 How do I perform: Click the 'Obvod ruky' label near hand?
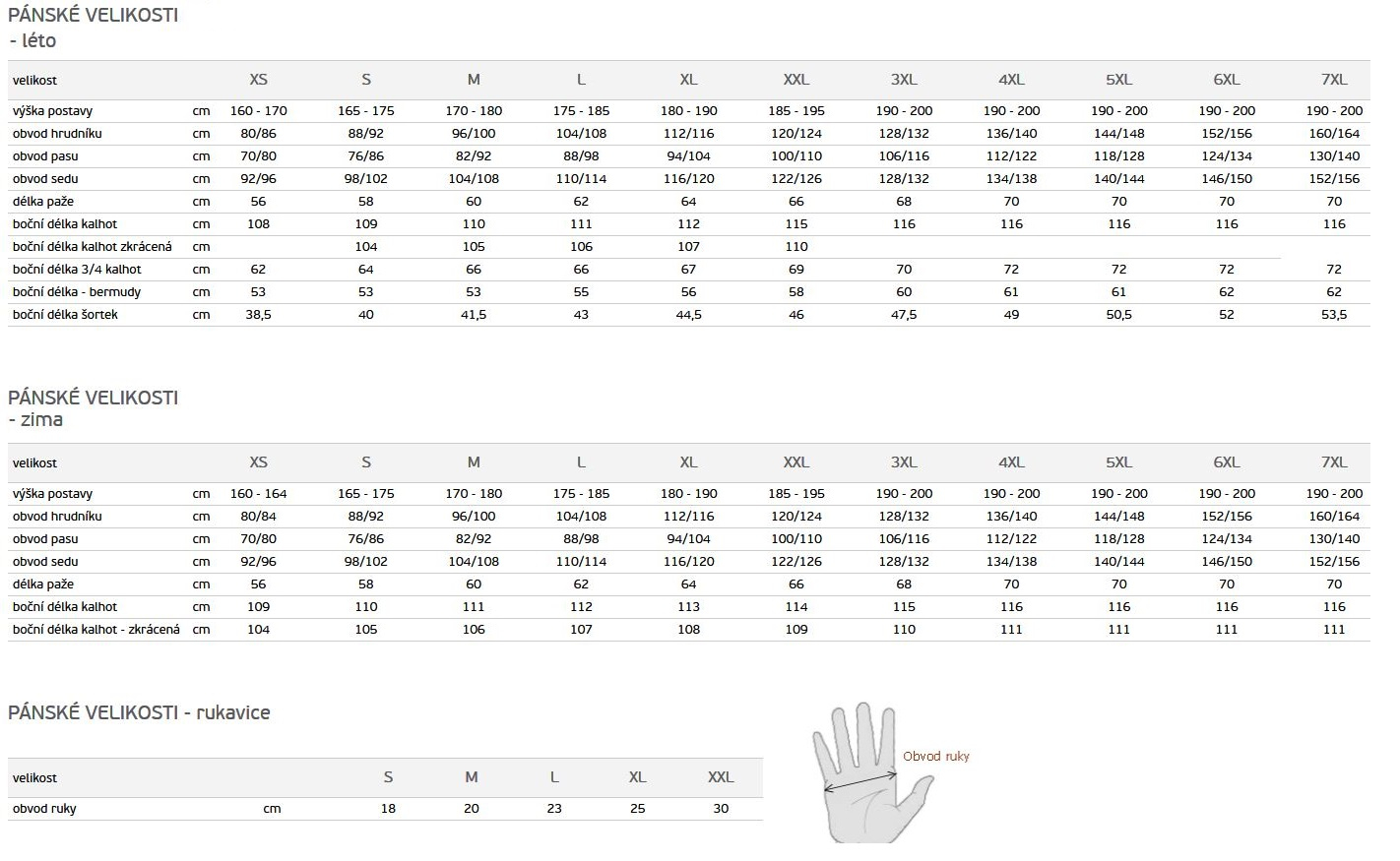(x=936, y=756)
